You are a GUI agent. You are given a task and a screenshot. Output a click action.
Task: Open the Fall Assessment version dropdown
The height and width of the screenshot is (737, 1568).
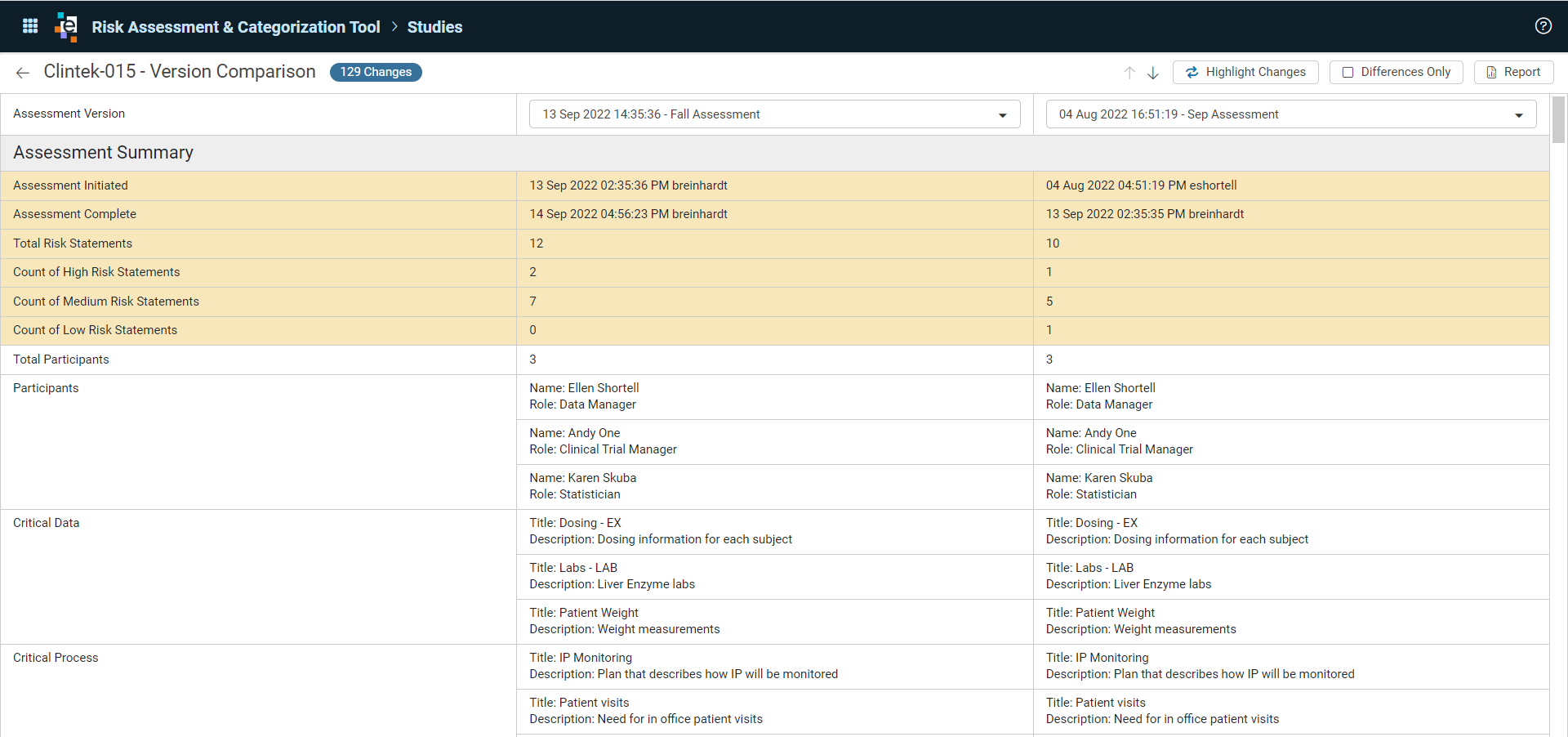coord(775,114)
